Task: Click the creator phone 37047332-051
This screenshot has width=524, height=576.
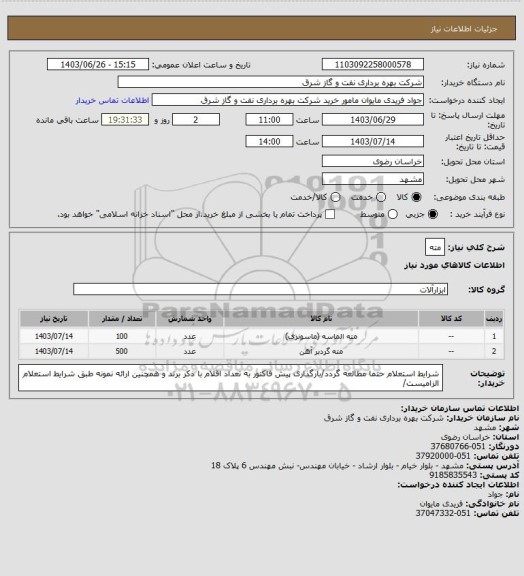Action: pyautogui.click(x=443, y=513)
